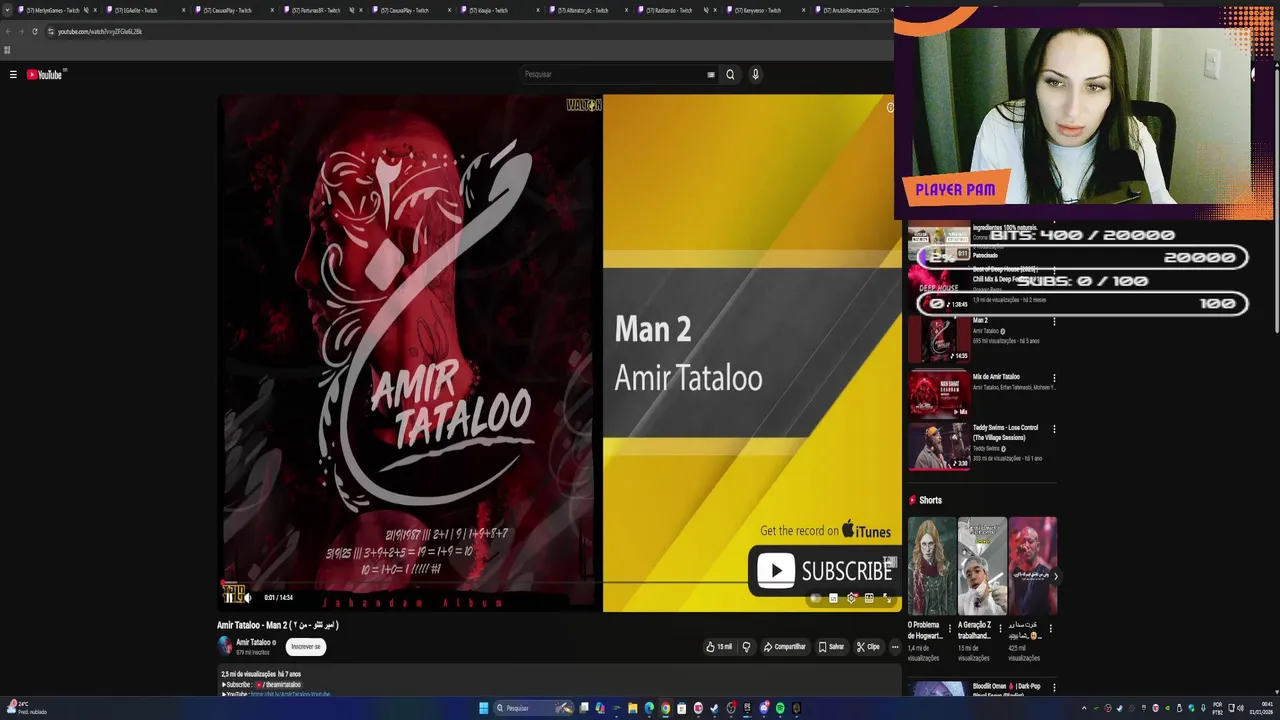Like the video (15 mil)
Screen dimensions: 1280x720
pyautogui.click(x=719, y=647)
